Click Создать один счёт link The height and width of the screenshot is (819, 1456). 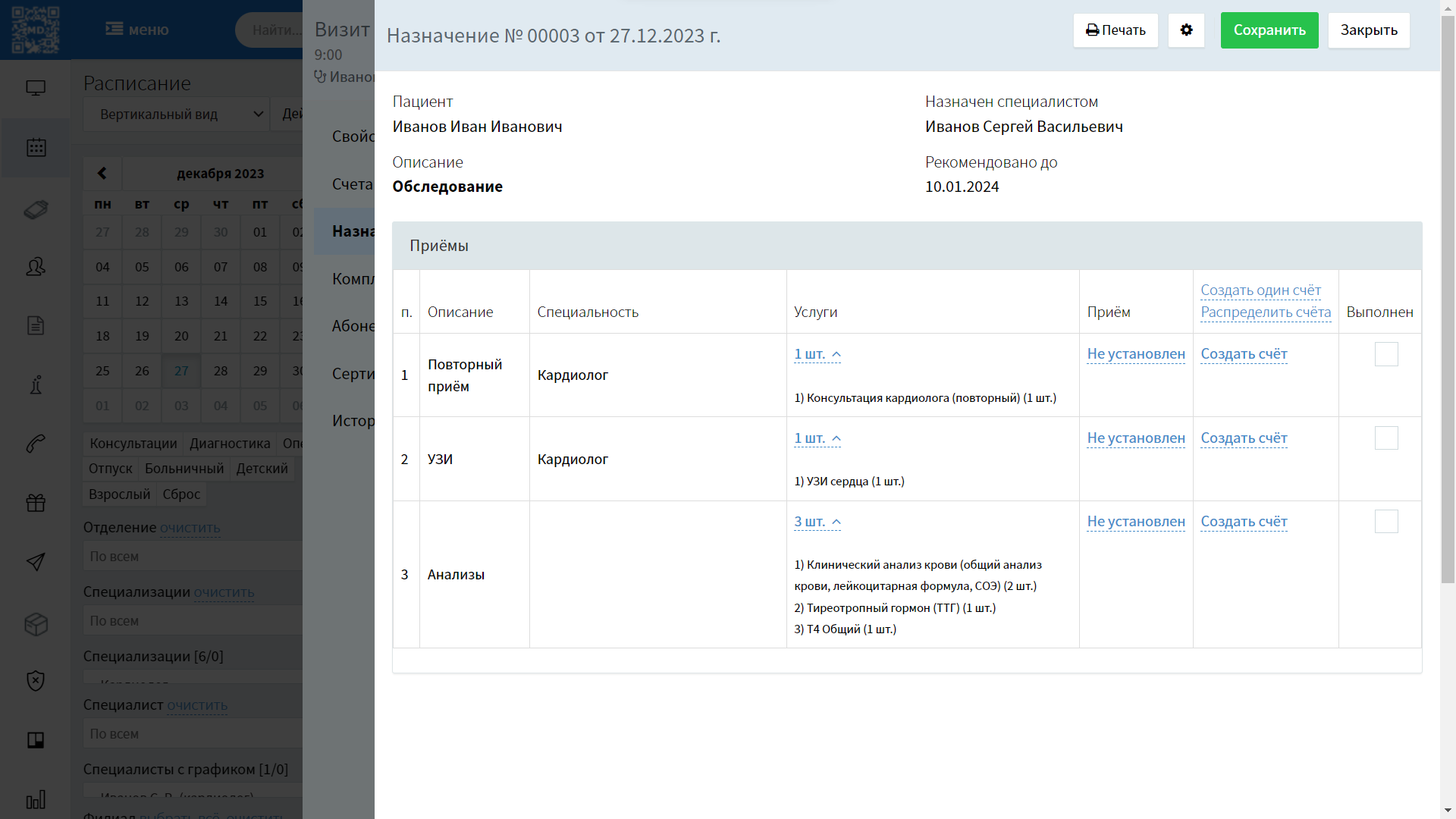(x=1260, y=290)
